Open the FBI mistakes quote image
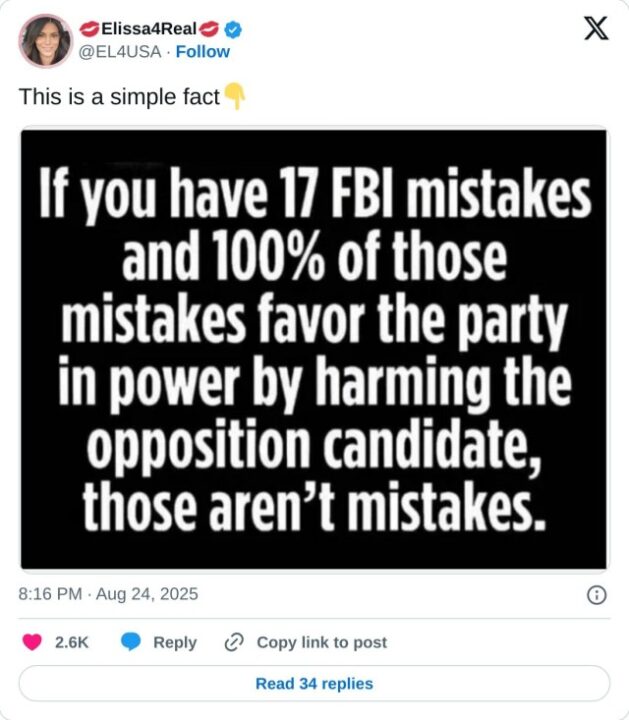 [x=314, y=349]
